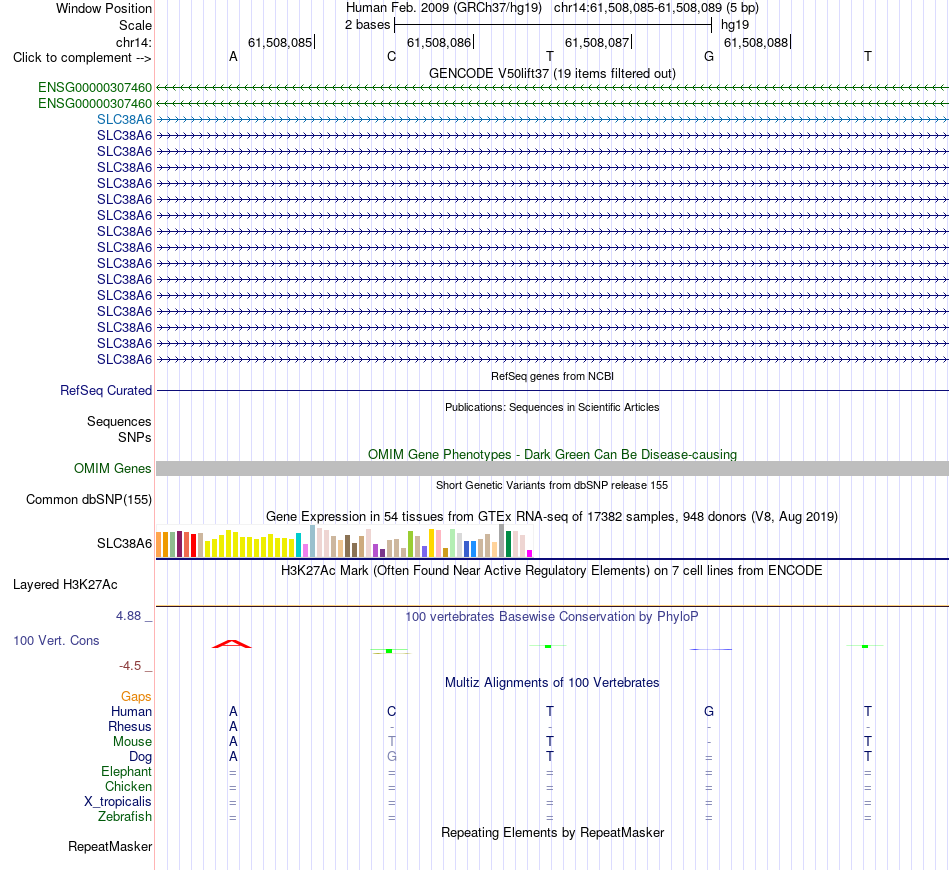Click the magenta last bar in GTEx chart
The width and height of the screenshot is (950, 870).
pyautogui.click(x=530, y=553)
